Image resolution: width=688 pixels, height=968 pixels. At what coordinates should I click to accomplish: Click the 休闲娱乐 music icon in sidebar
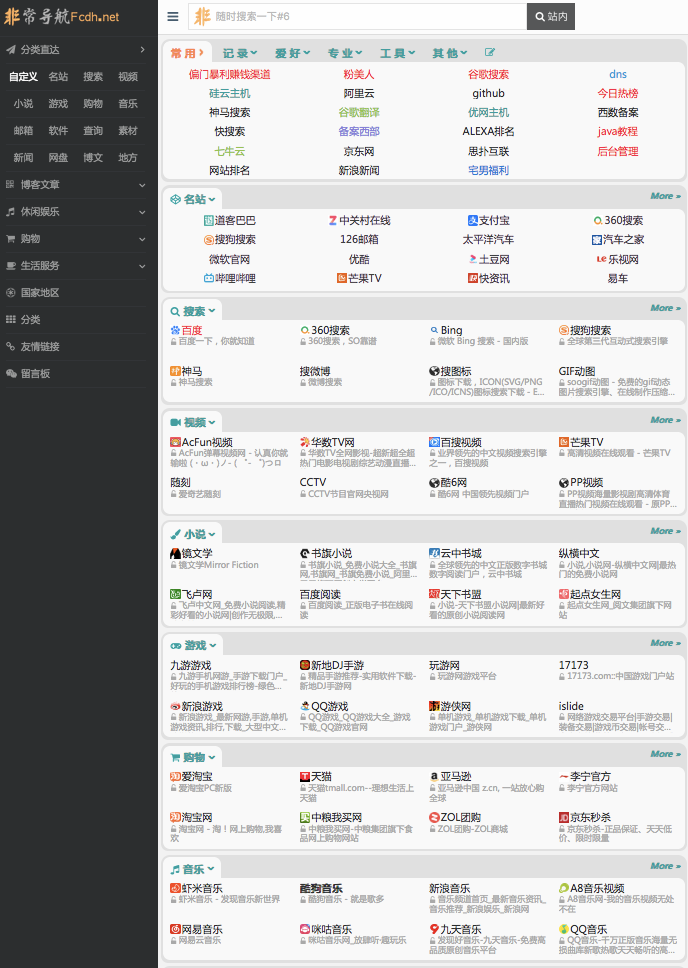click(x=10, y=211)
